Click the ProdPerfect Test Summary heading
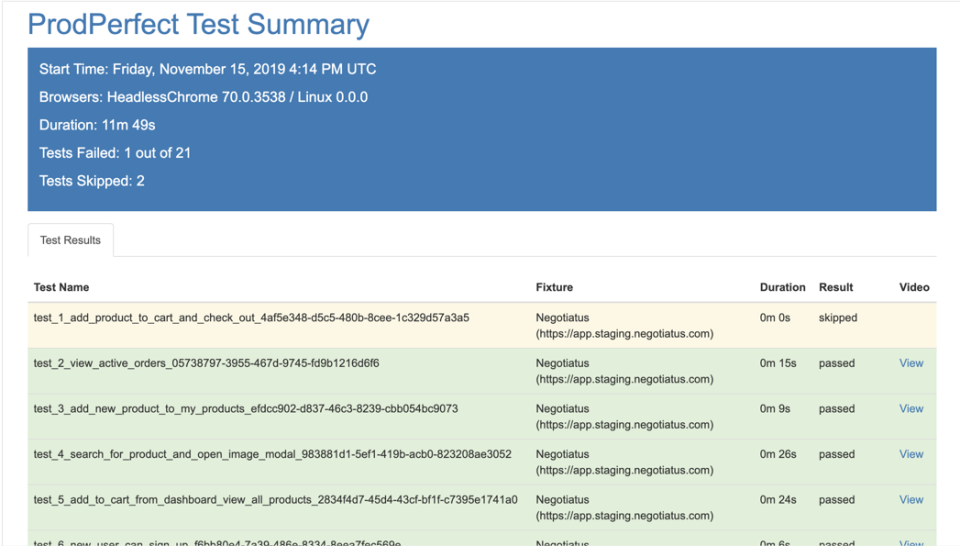The width and height of the screenshot is (960, 546). [x=198, y=24]
